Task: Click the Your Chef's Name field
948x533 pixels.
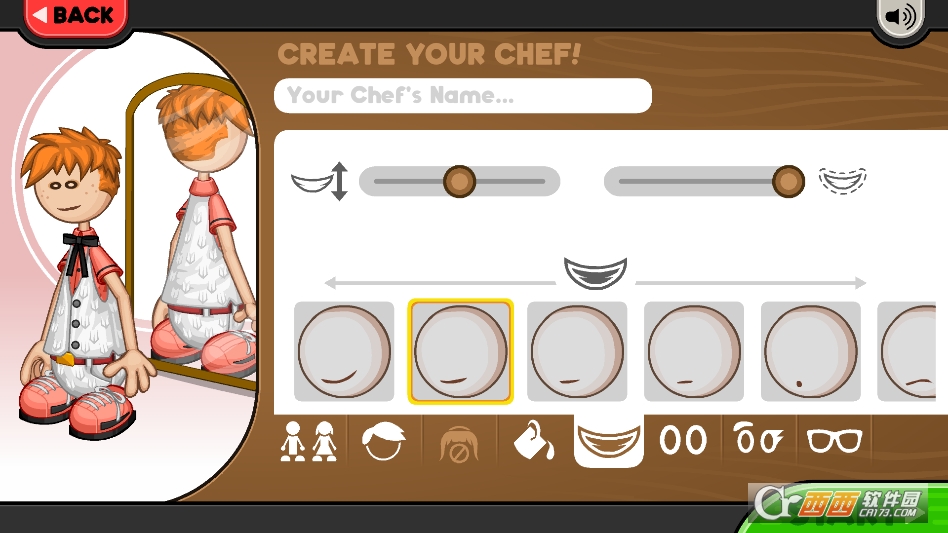Action: coord(463,95)
